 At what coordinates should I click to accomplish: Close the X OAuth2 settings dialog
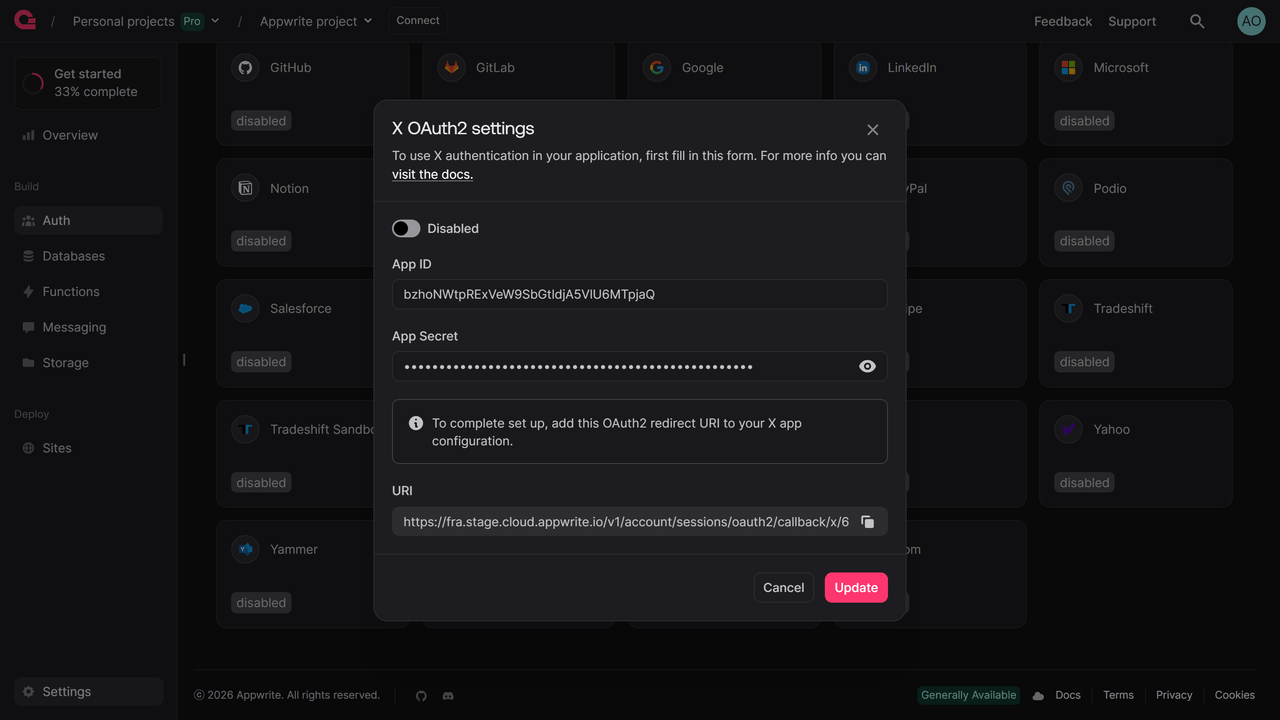(873, 130)
